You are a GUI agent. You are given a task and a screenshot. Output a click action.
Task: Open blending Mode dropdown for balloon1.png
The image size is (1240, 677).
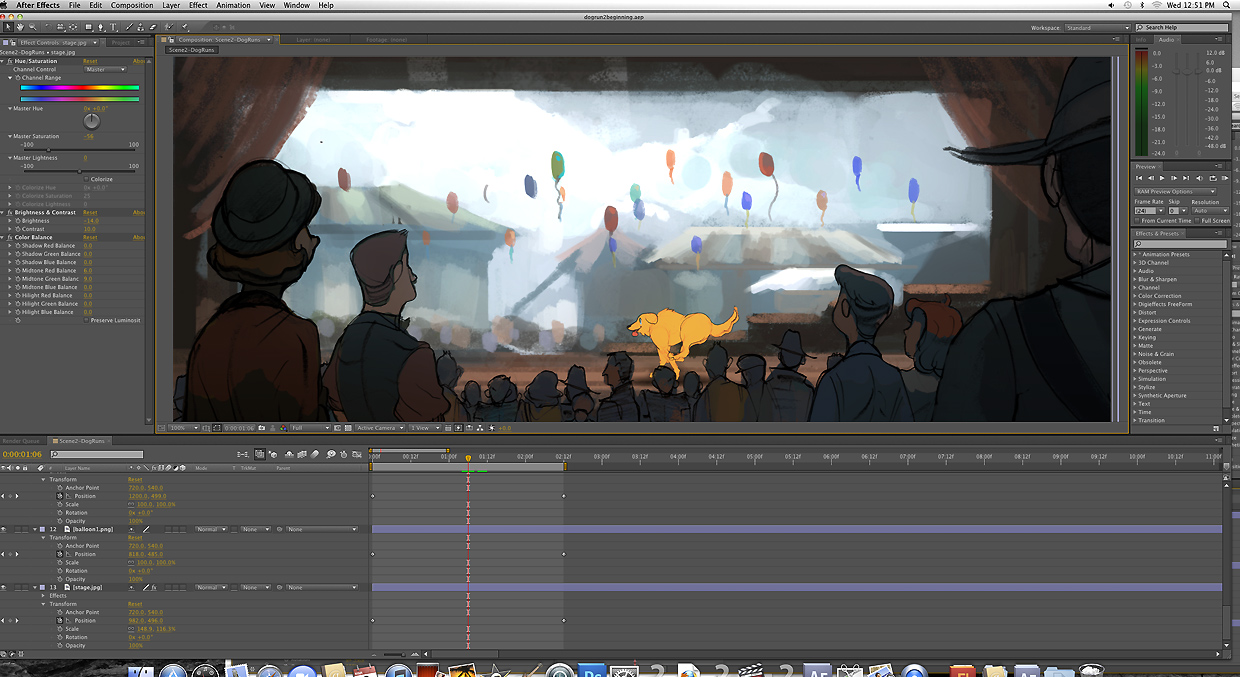[211, 529]
